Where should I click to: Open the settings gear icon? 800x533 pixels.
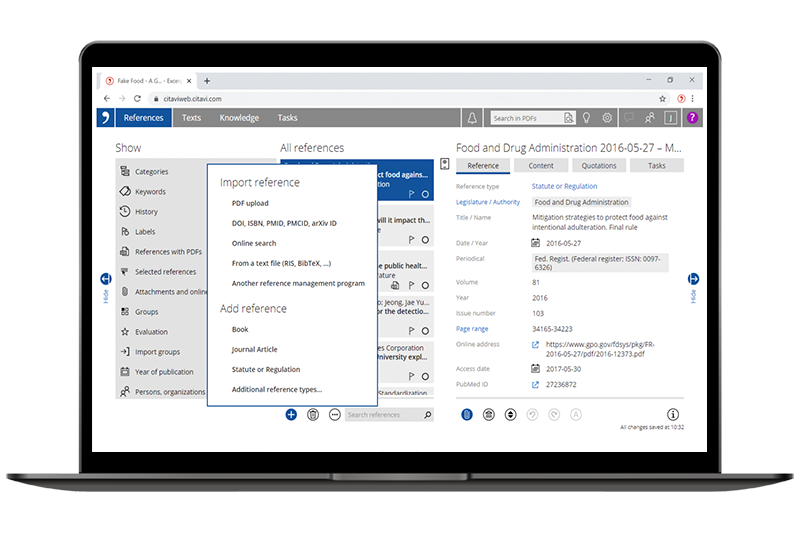[607, 118]
